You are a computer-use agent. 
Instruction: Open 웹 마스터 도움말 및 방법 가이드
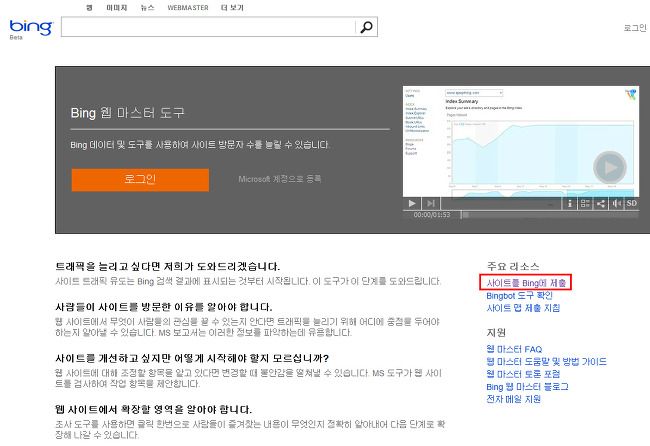point(546,361)
